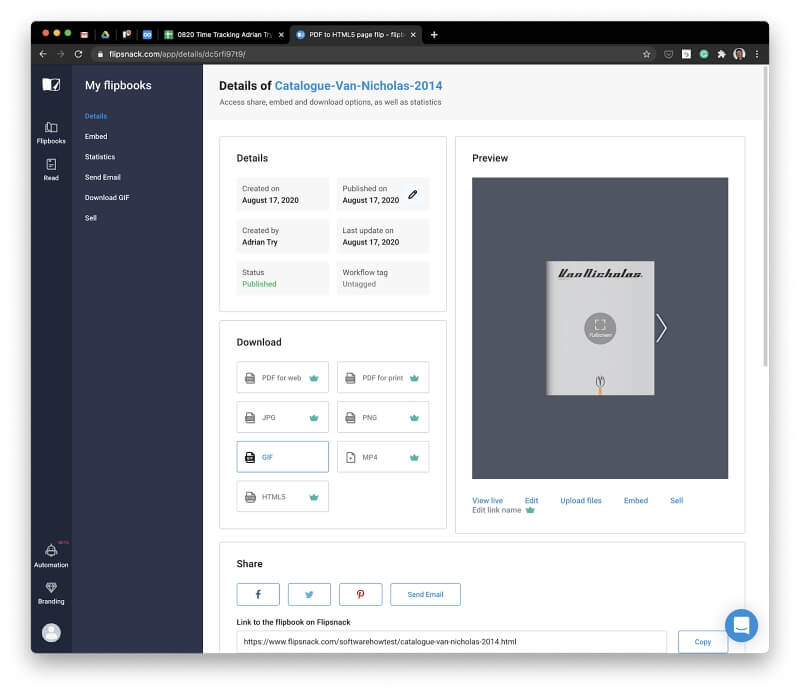
Task: Open the Chrome profile avatar
Action: pyautogui.click(x=739, y=54)
